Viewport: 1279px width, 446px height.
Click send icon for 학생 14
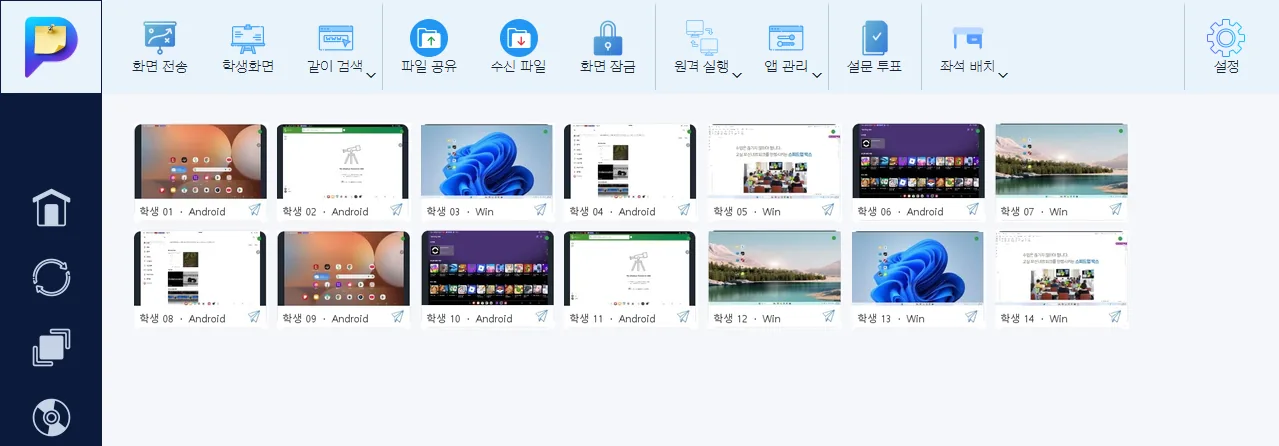[x=1115, y=317]
